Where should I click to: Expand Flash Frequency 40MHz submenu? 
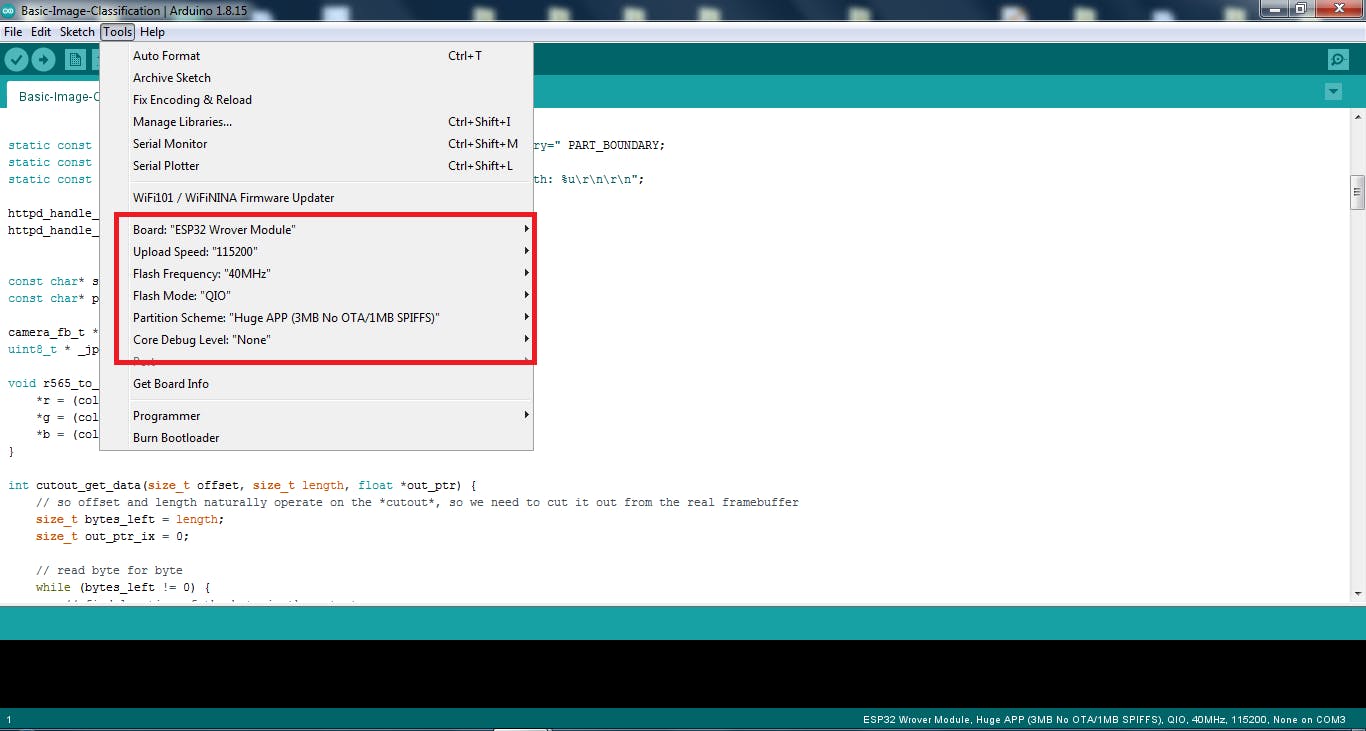(x=316, y=274)
